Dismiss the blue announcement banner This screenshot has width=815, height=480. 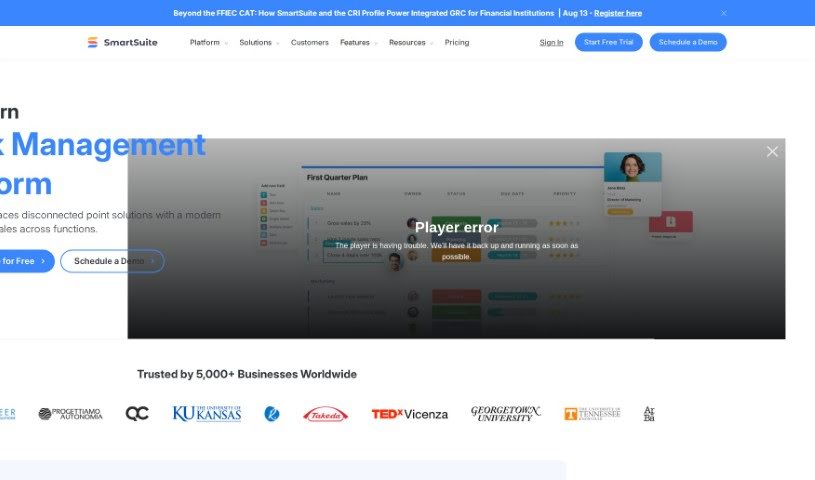click(724, 13)
